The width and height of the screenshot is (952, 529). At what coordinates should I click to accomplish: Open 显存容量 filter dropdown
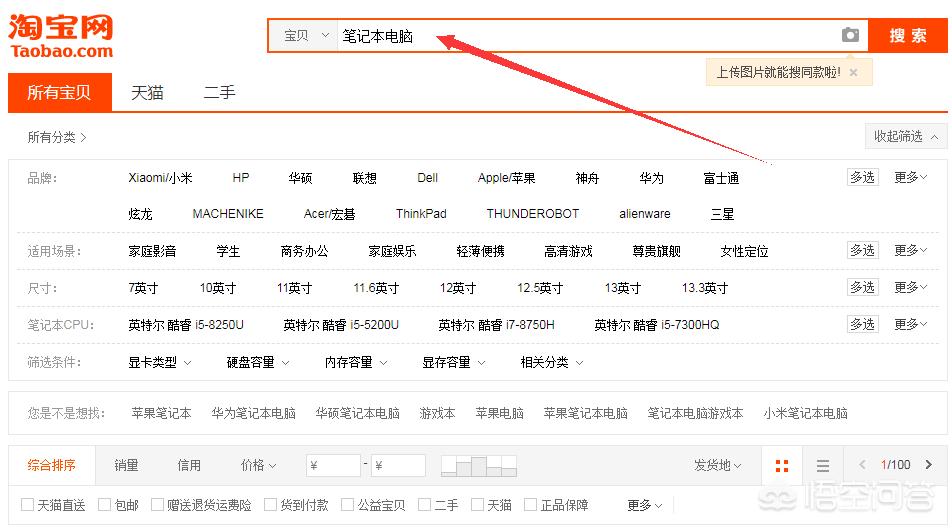tap(454, 363)
